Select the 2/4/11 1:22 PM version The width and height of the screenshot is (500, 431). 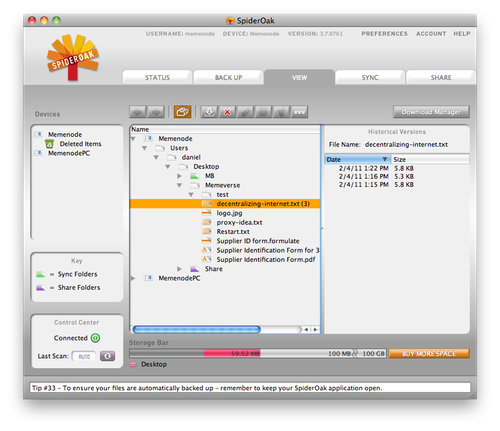click(397, 168)
